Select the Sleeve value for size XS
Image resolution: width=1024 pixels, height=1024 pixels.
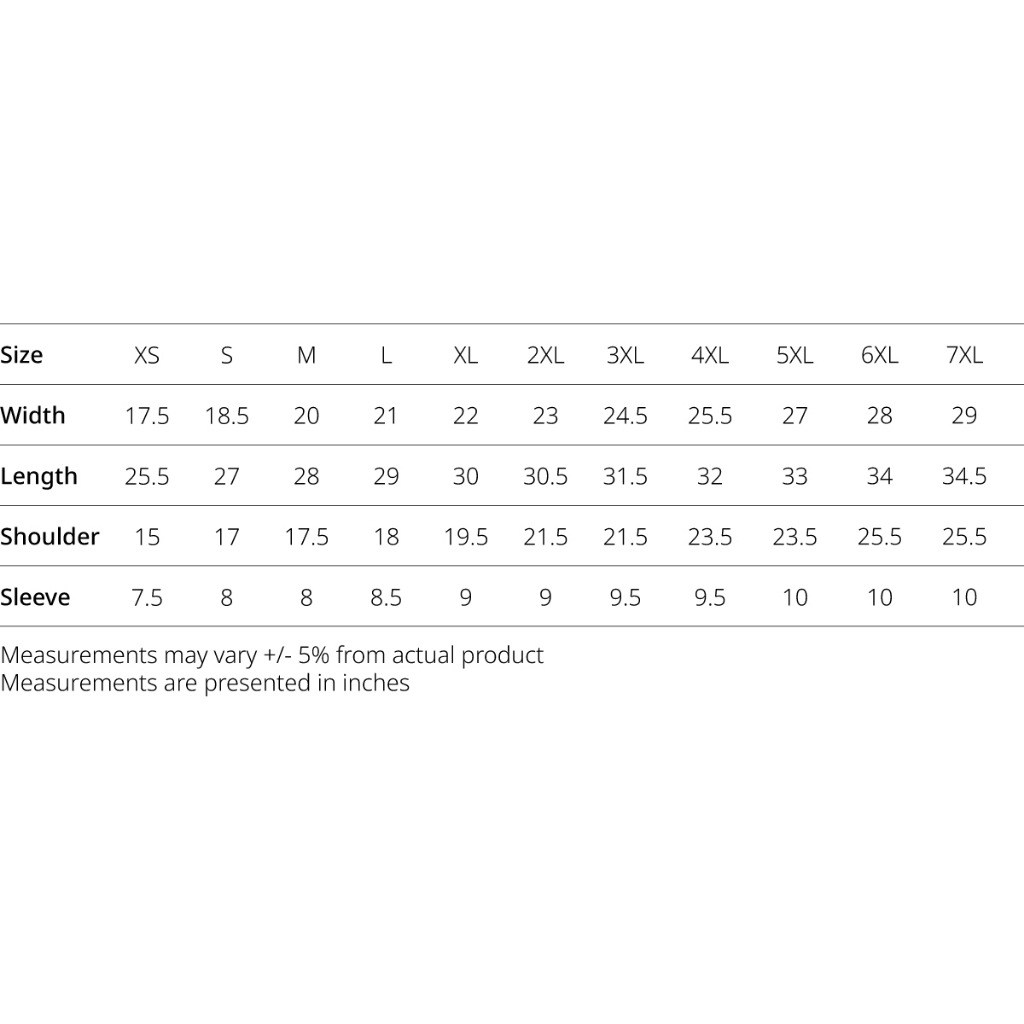(x=147, y=597)
